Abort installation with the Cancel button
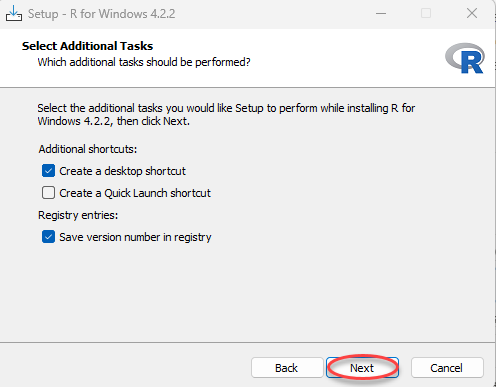Image resolution: width=496 pixels, height=387 pixels. [447, 368]
